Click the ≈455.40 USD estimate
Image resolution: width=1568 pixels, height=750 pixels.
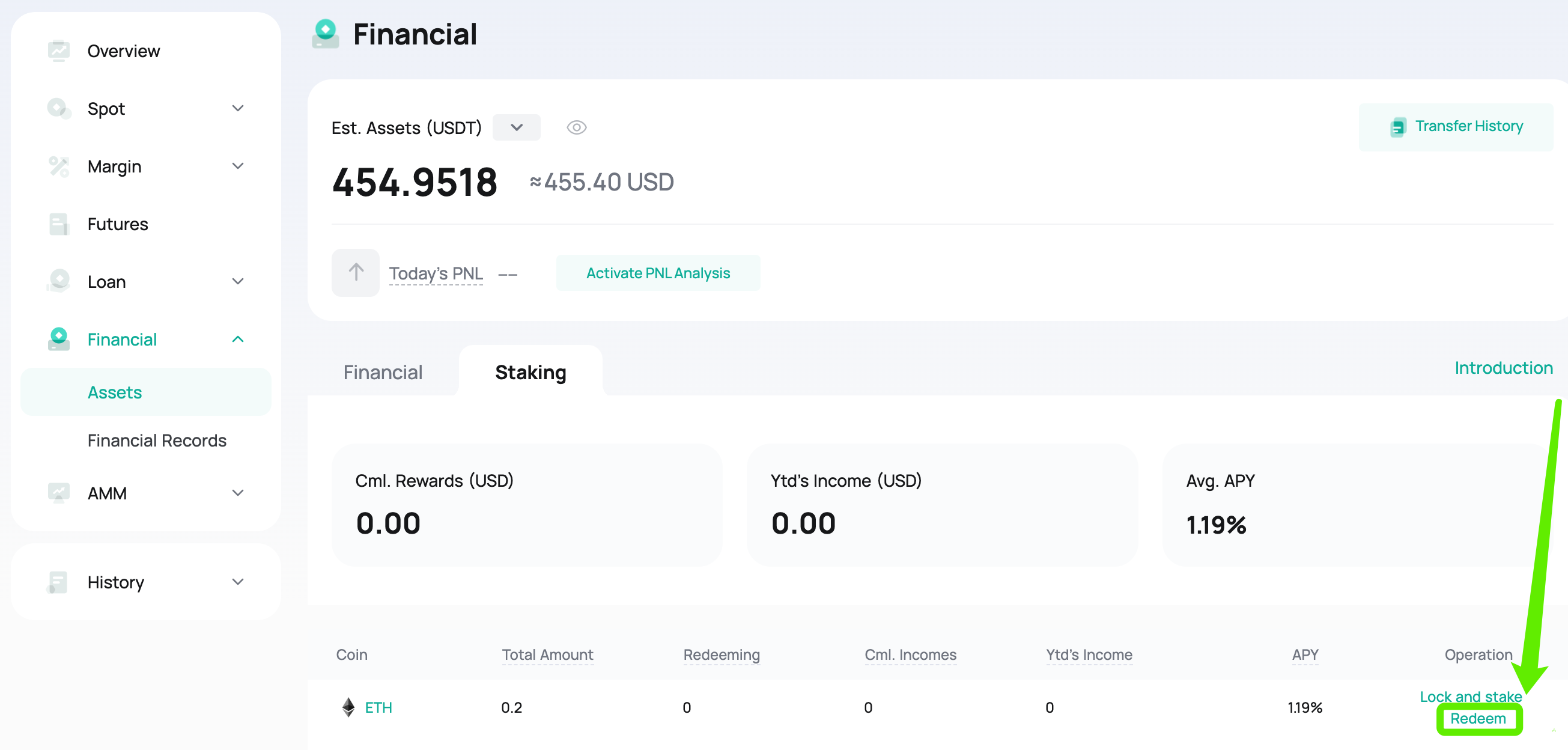[602, 182]
